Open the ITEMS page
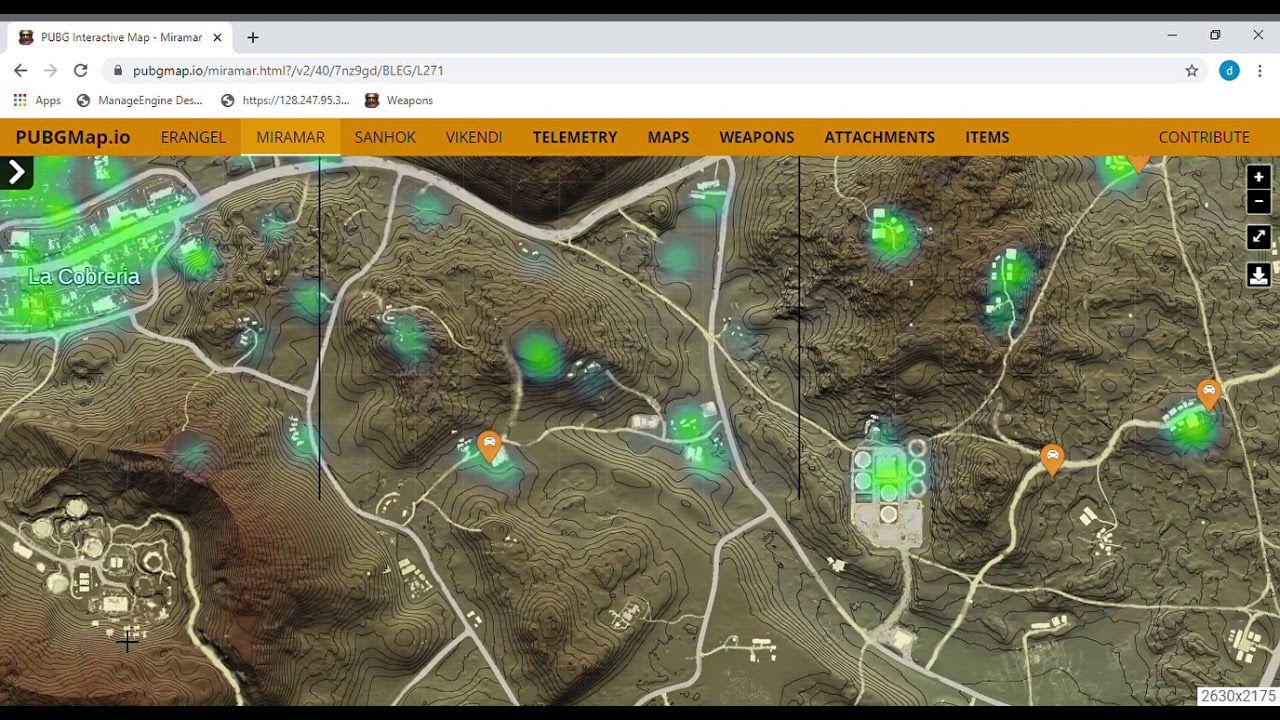The image size is (1280, 720). [x=987, y=137]
